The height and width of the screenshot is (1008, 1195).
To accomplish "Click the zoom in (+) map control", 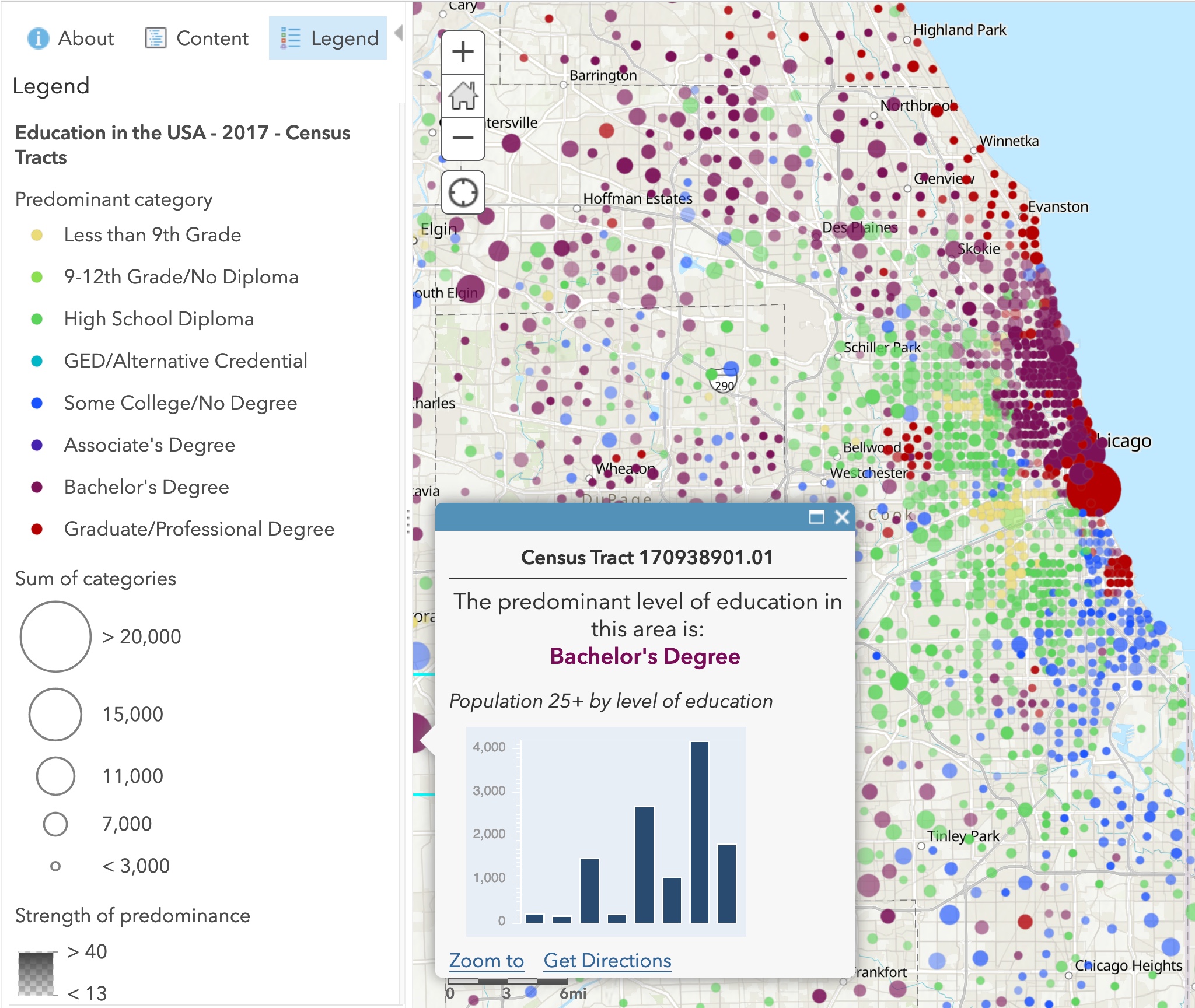I will point(463,51).
